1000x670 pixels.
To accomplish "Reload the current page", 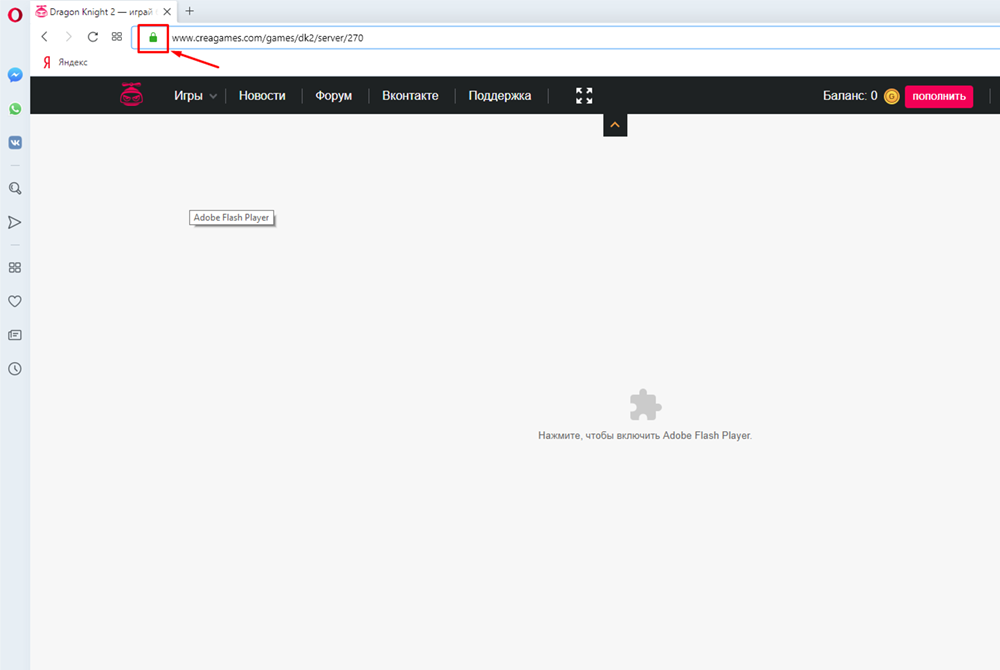I will [x=92, y=37].
